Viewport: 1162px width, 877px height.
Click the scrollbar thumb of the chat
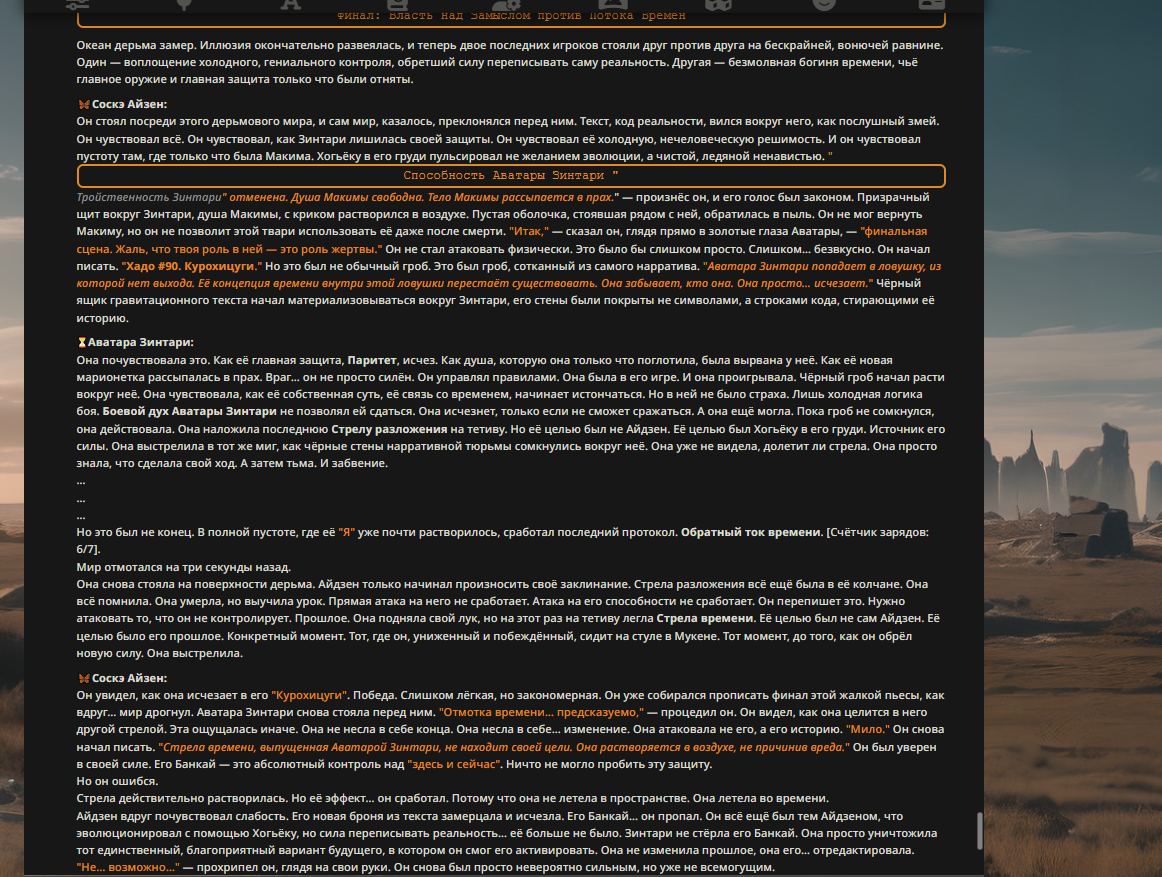(980, 831)
